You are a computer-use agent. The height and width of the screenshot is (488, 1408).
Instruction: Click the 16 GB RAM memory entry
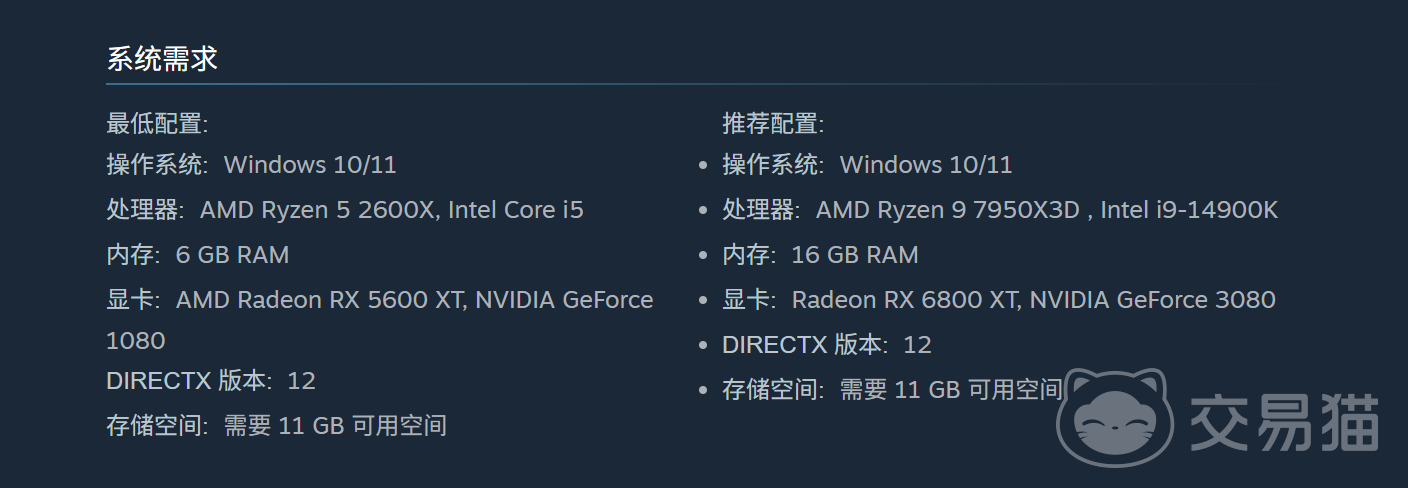pos(855,255)
